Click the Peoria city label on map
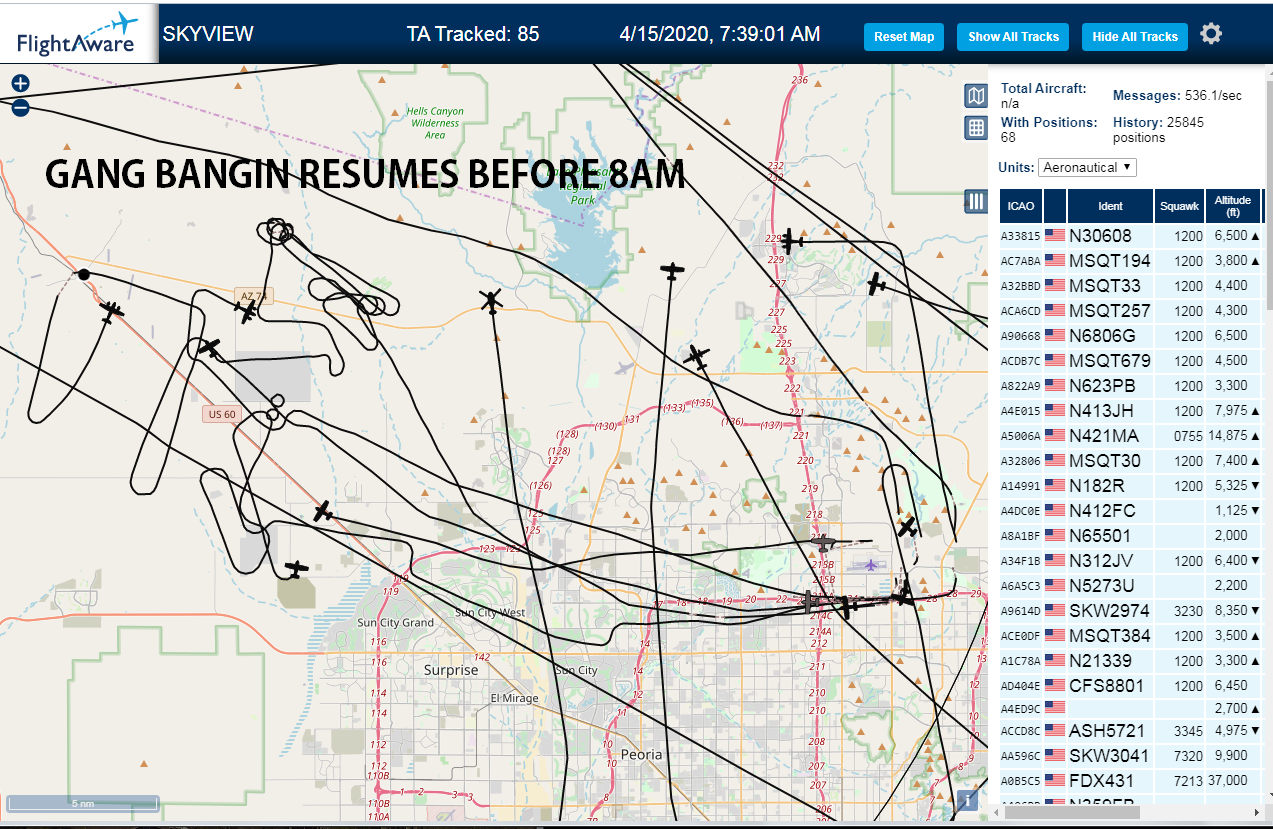Image resolution: width=1273 pixels, height=829 pixels. (x=641, y=754)
